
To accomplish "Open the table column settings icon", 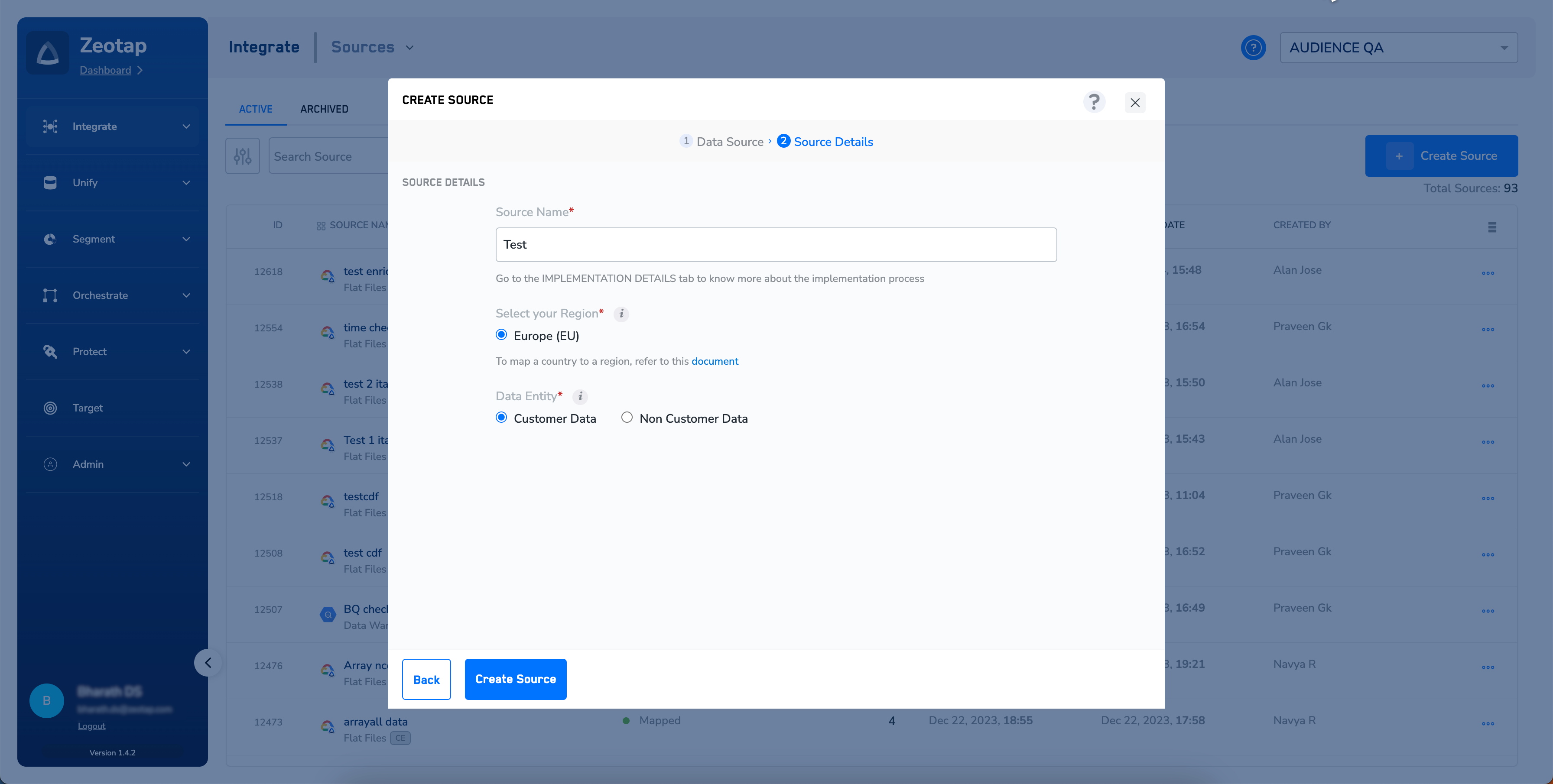I will (1491, 227).
